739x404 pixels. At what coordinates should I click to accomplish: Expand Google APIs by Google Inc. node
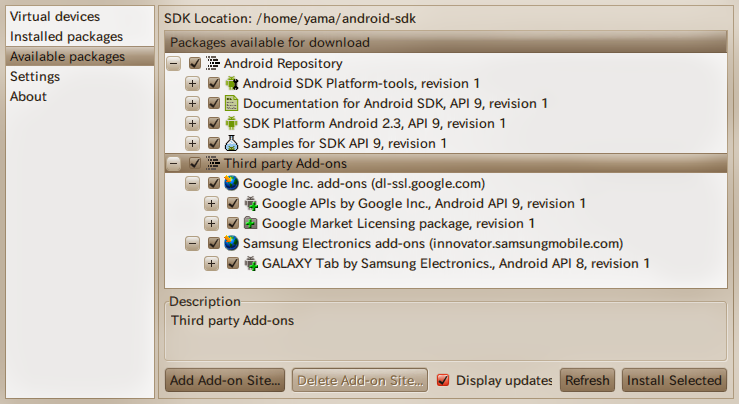pos(212,203)
